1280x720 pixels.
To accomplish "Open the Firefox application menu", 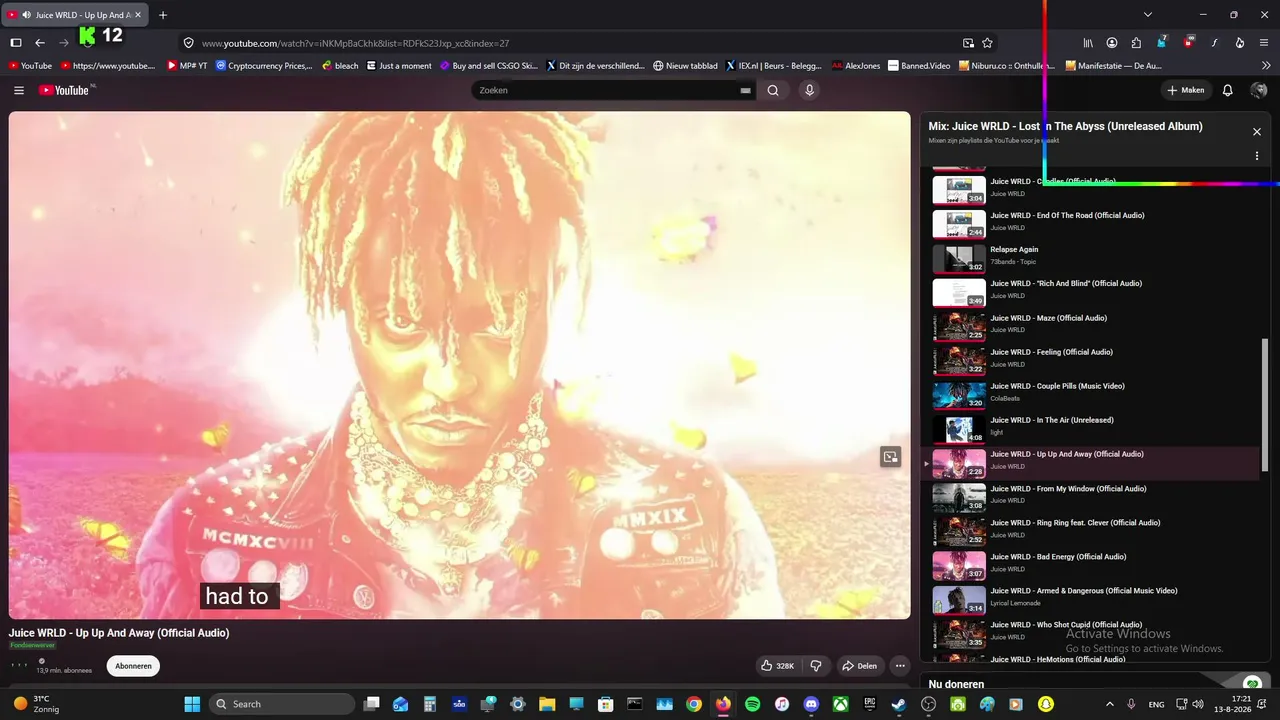I will pos(1265,43).
